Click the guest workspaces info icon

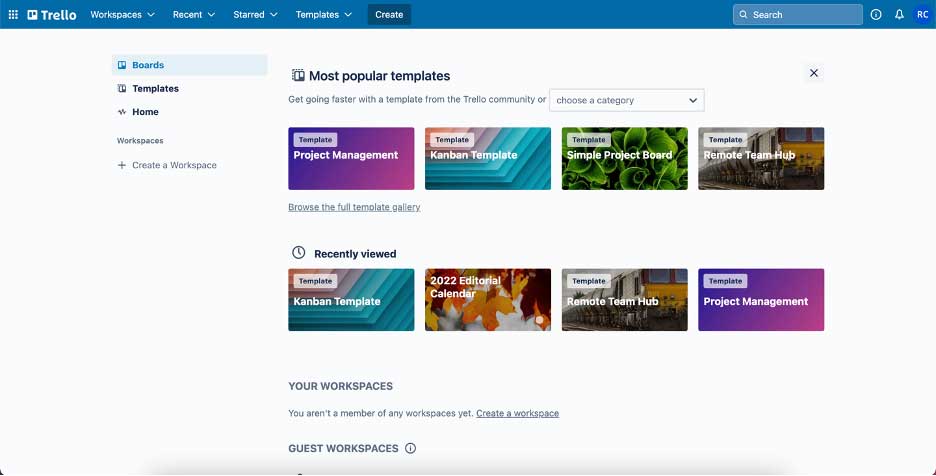point(410,448)
